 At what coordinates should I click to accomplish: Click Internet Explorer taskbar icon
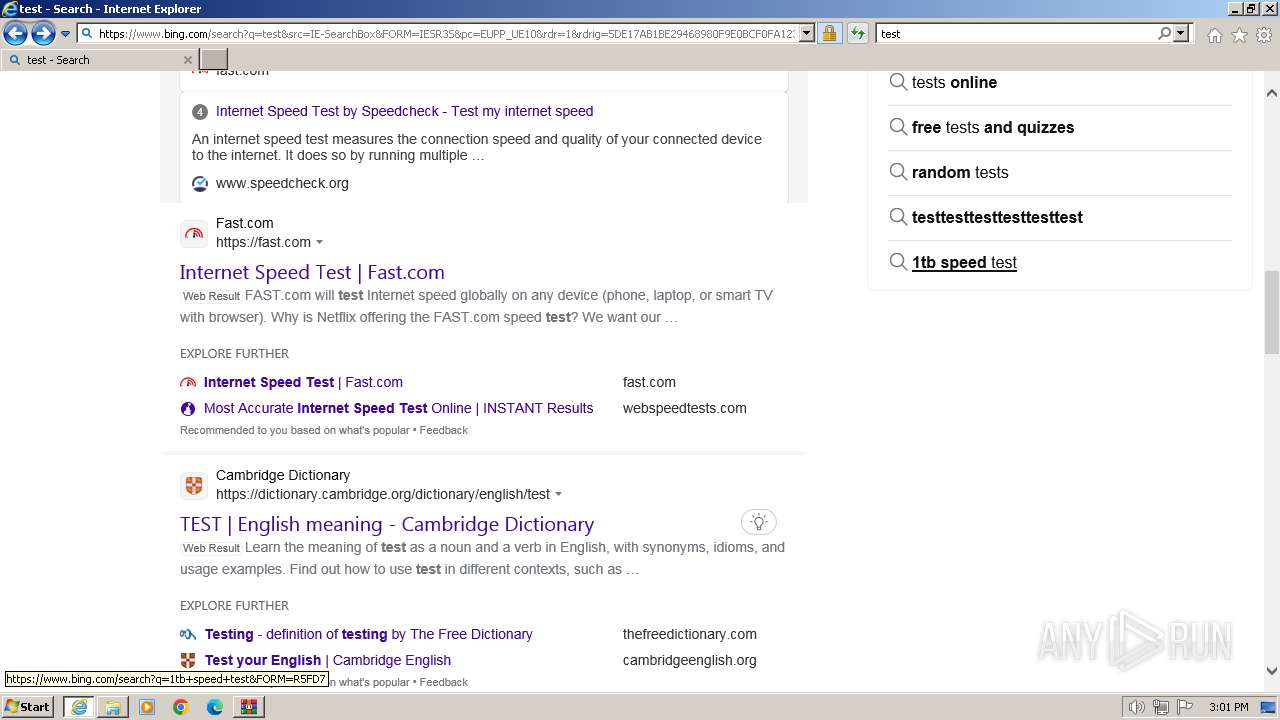coord(78,707)
